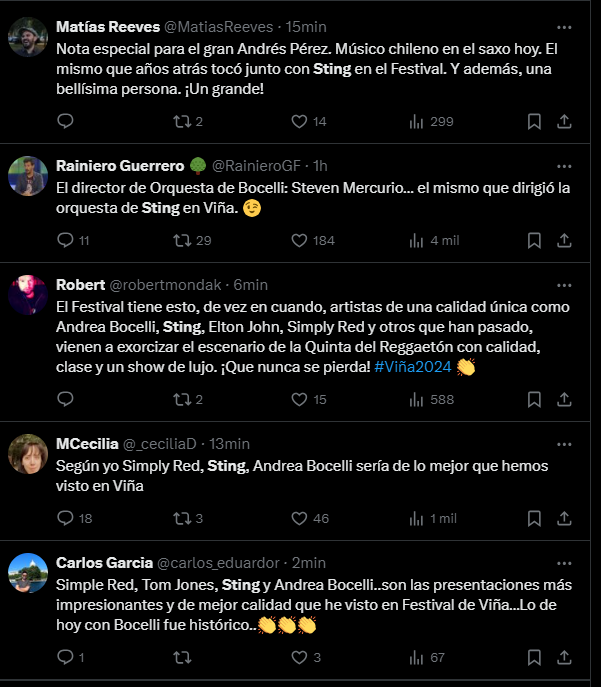
Task: Like Matías Reeves' tweet about Andrés Pérez
Action: click(x=309, y=121)
